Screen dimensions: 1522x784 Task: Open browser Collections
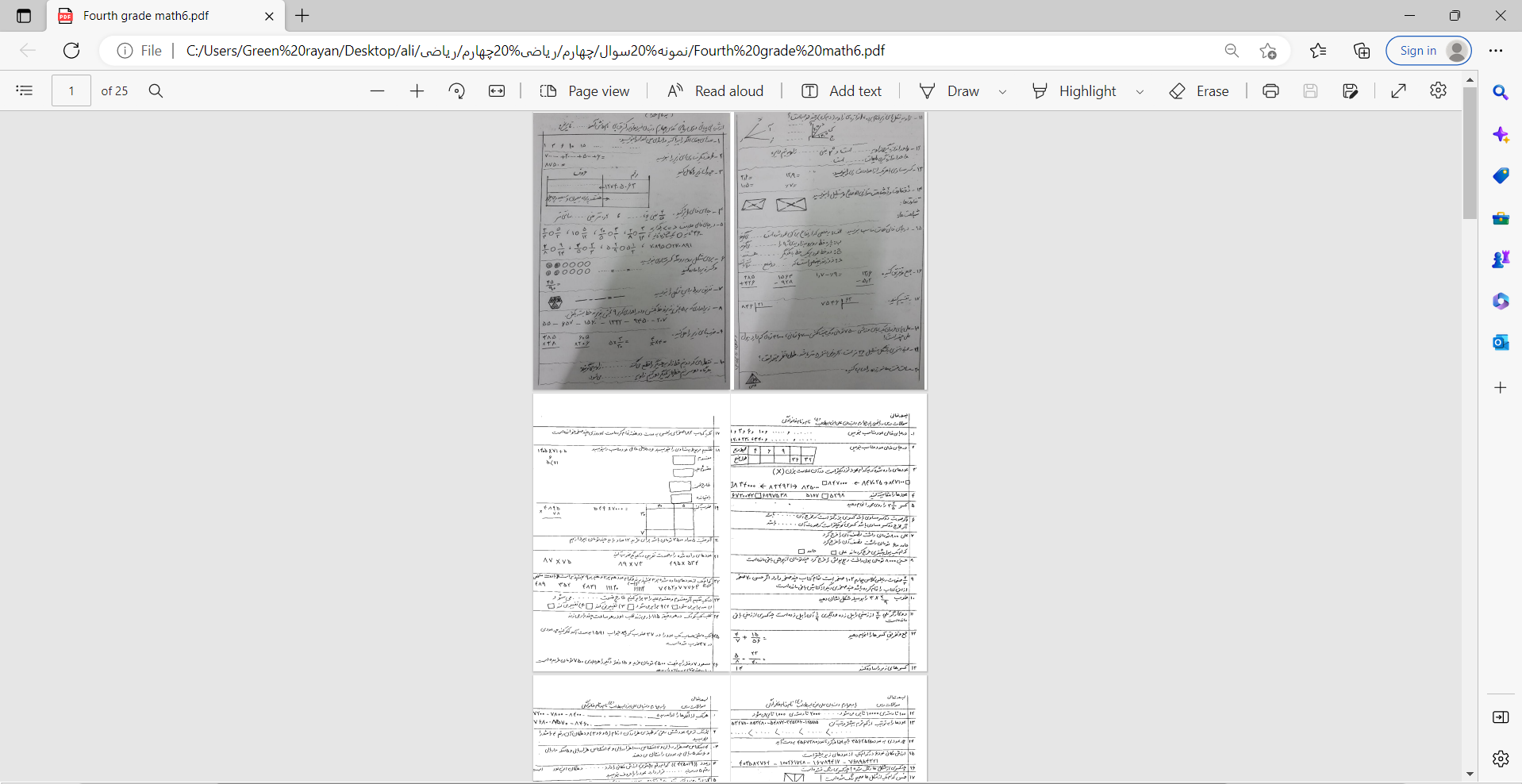[x=1362, y=51]
